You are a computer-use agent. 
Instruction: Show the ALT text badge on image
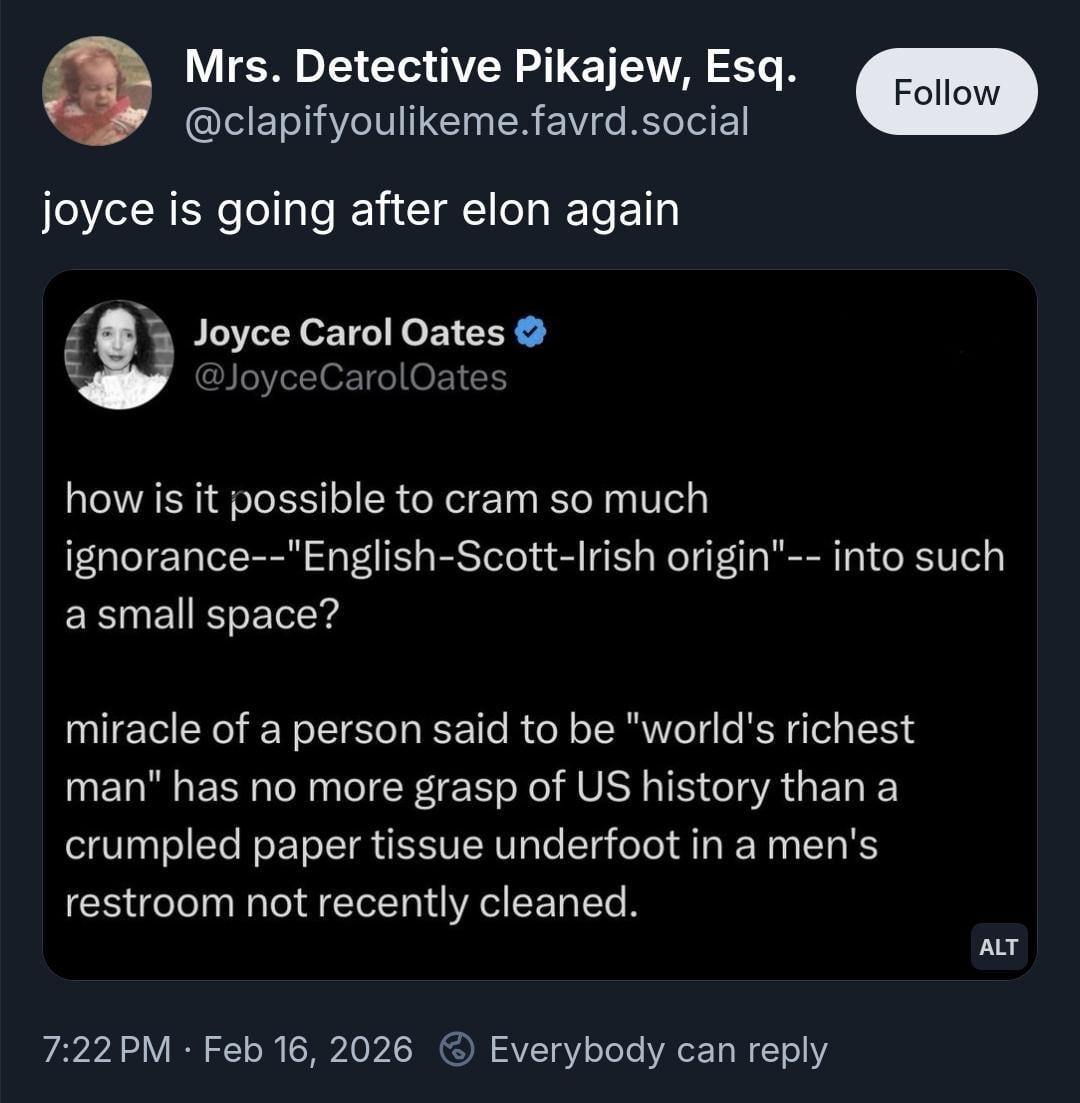pyautogui.click(x=998, y=947)
